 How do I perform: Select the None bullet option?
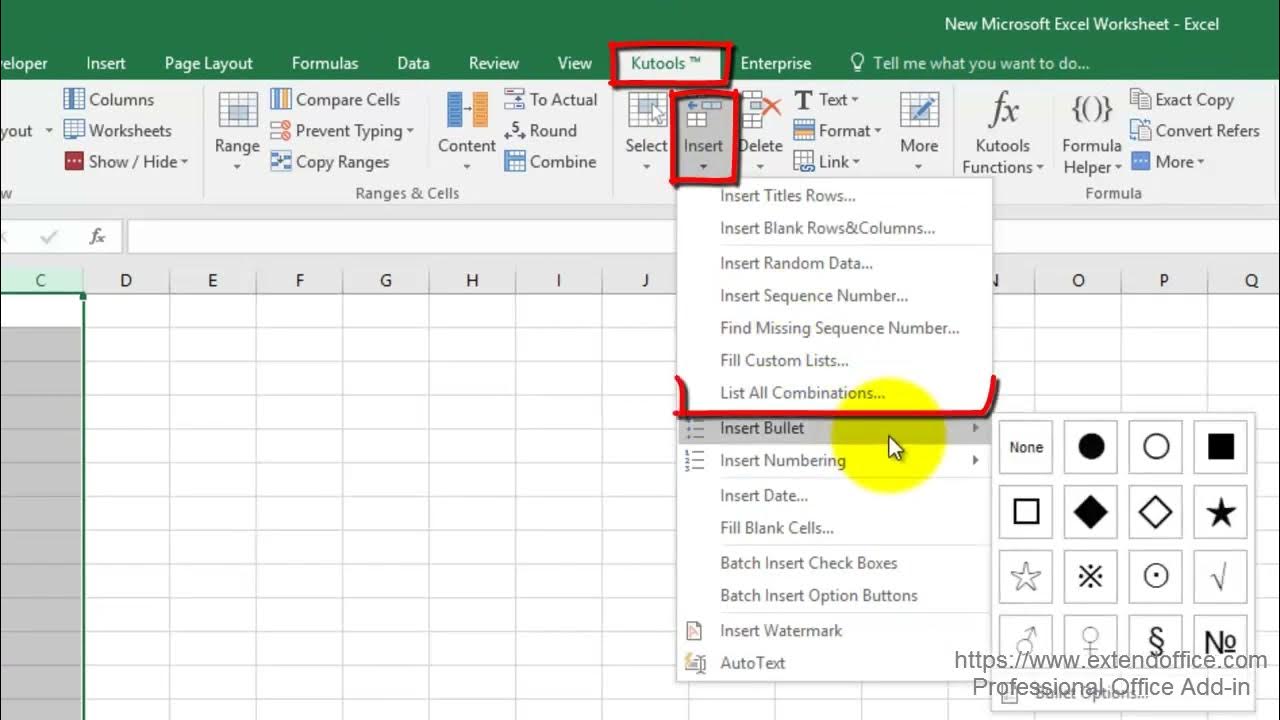click(1026, 447)
